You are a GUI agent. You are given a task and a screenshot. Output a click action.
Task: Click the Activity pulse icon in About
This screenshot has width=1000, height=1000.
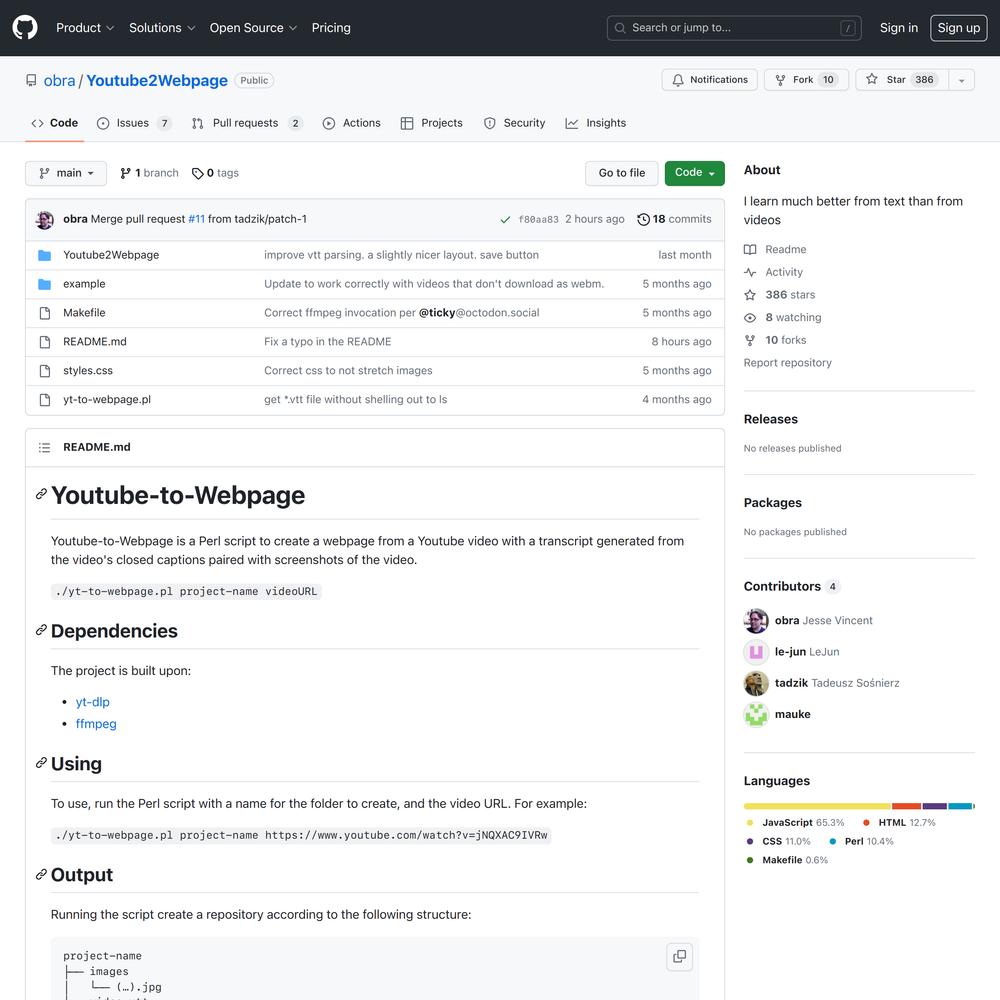tap(750, 272)
